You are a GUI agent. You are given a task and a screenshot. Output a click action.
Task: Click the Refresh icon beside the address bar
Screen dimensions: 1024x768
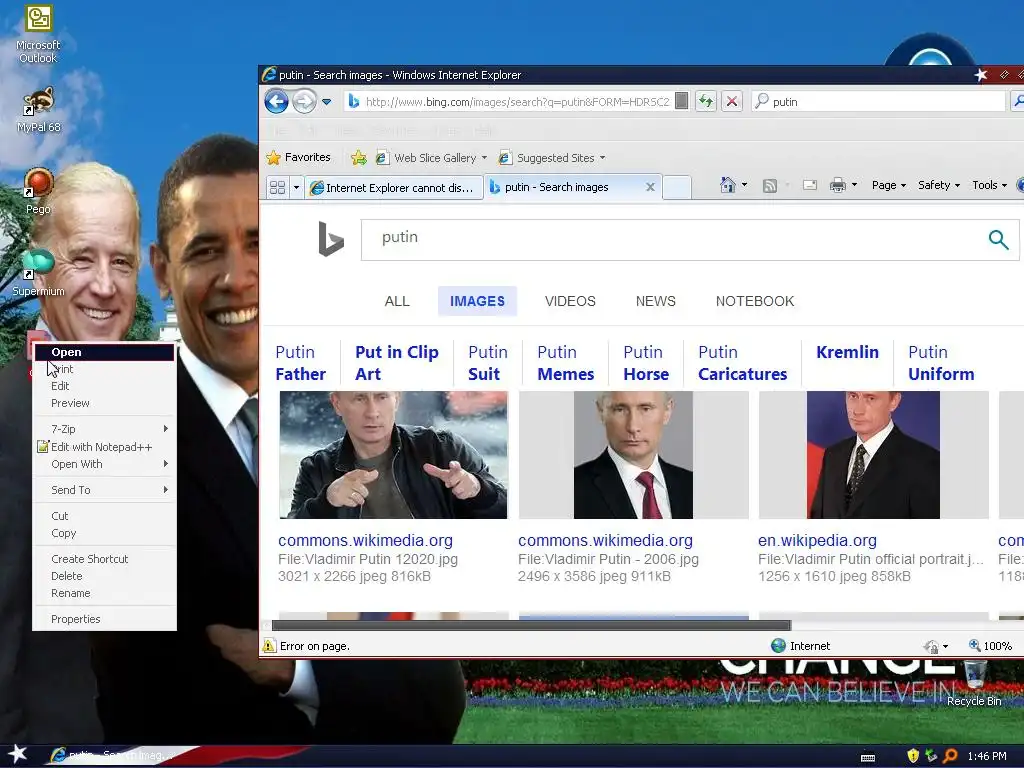[x=706, y=101]
